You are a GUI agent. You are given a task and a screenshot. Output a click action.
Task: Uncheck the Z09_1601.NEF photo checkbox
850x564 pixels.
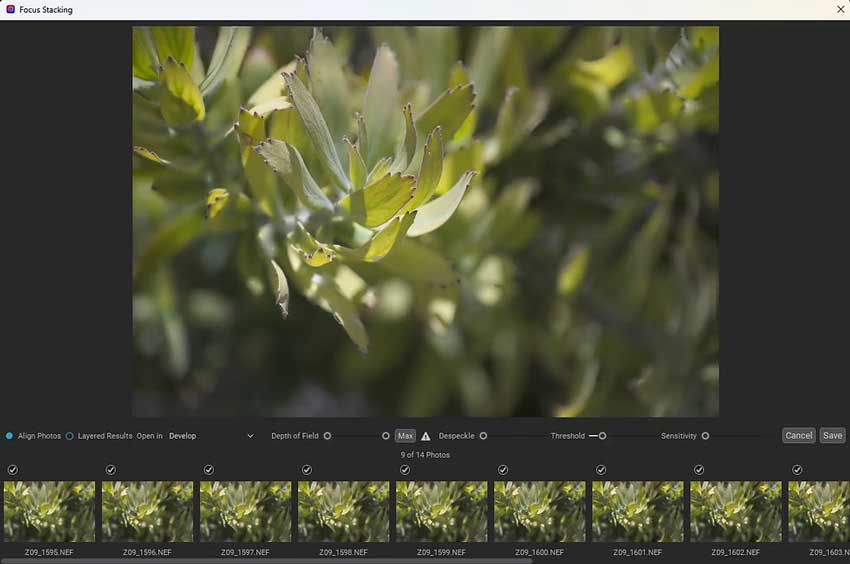(x=601, y=470)
